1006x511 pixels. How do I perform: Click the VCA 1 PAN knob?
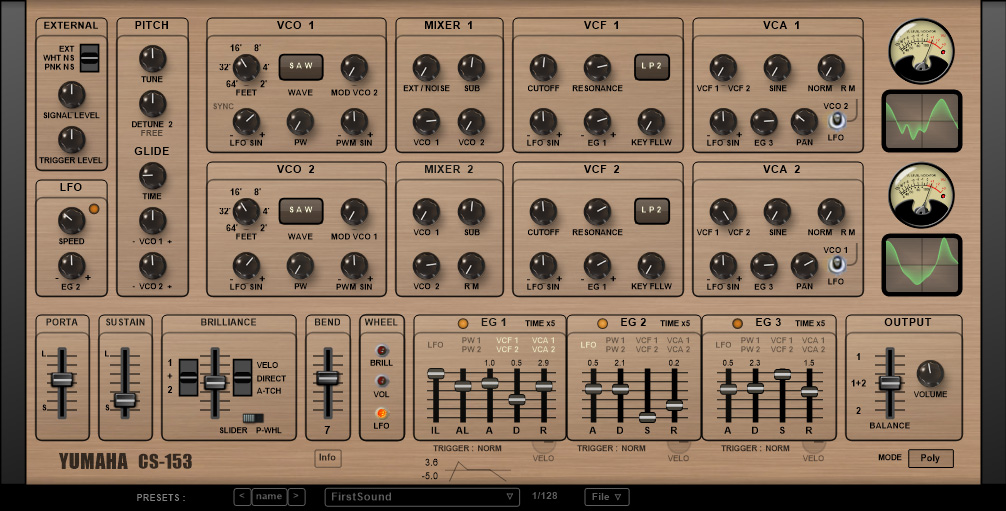click(804, 121)
